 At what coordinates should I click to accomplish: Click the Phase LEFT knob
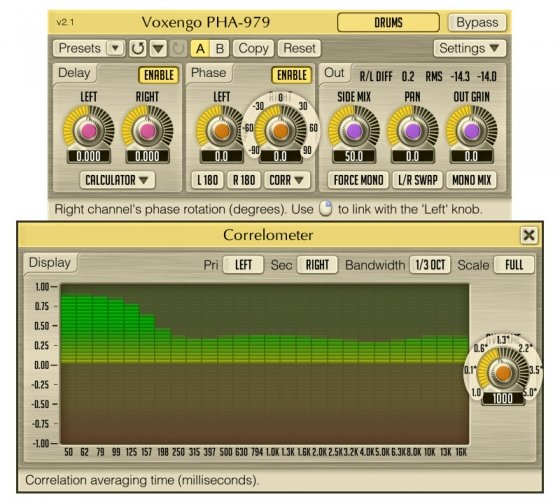(x=221, y=131)
